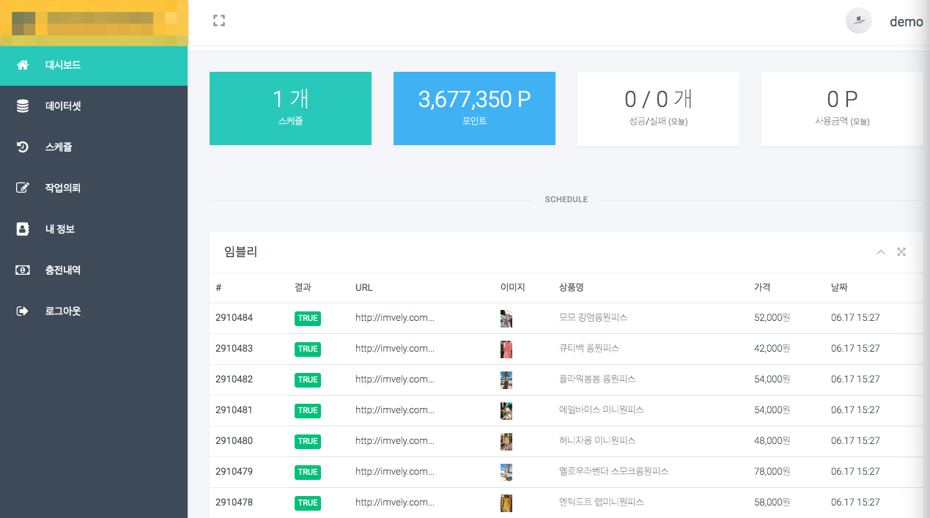This screenshot has width=930, height=518.
Task: Click the database icon beside 데이터셋
Action: pyautogui.click(x=23, y=106)
